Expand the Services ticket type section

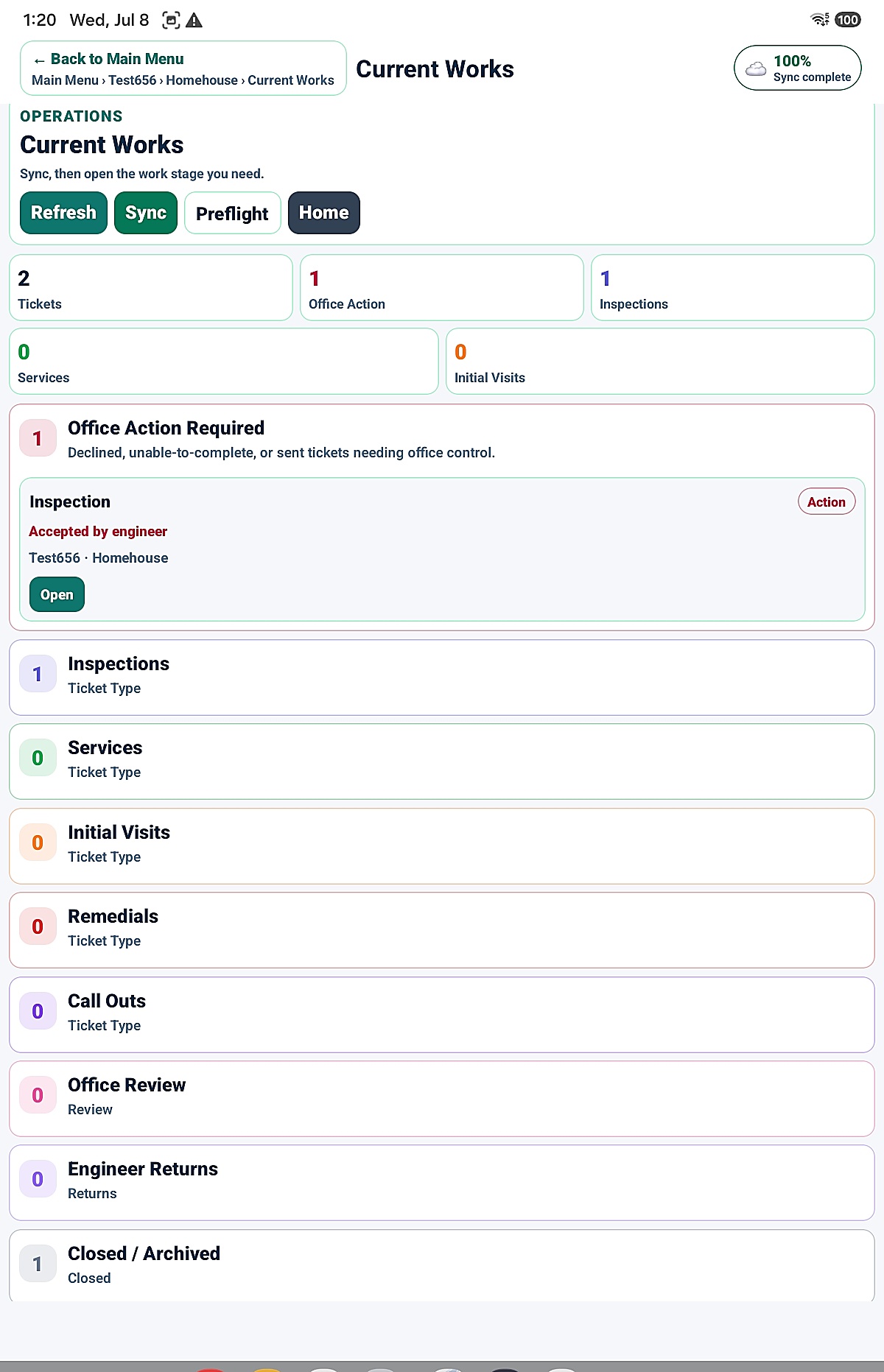pos(442,761)
